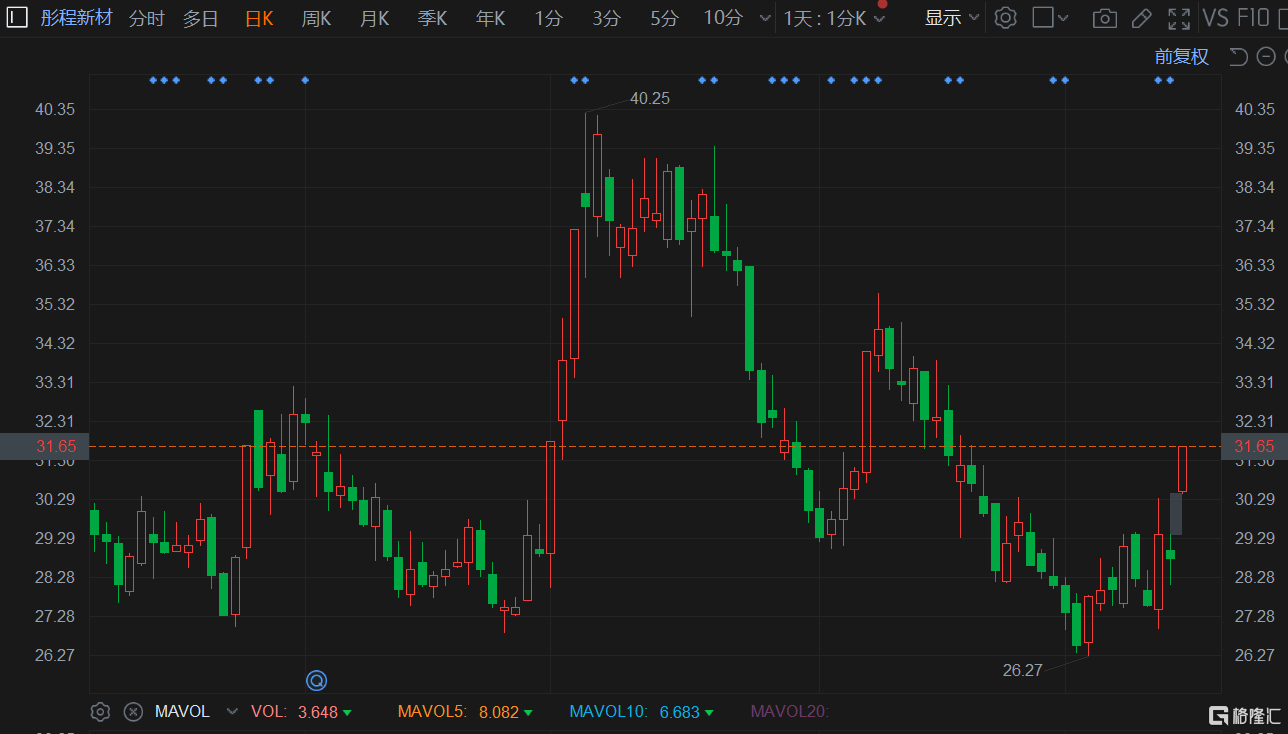Open the chart settings gear in top toolbar

(1006, 18)
